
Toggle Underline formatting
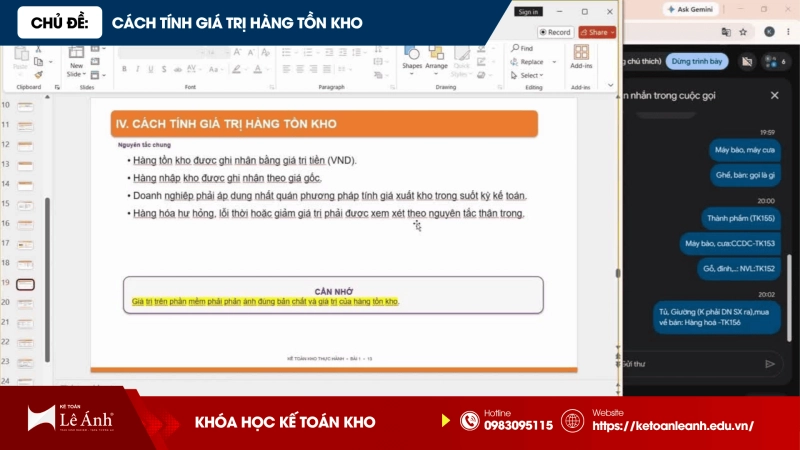point(151,69)
